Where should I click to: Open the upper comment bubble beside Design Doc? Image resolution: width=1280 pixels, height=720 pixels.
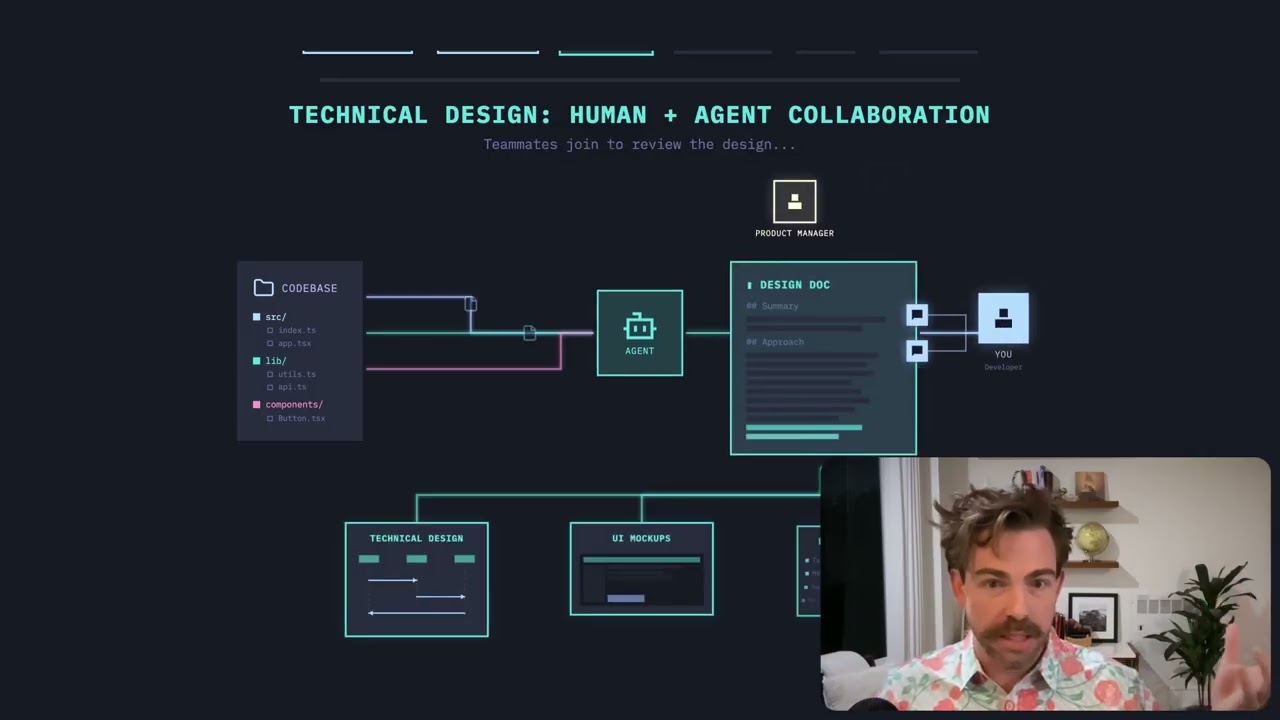[917, 315]
